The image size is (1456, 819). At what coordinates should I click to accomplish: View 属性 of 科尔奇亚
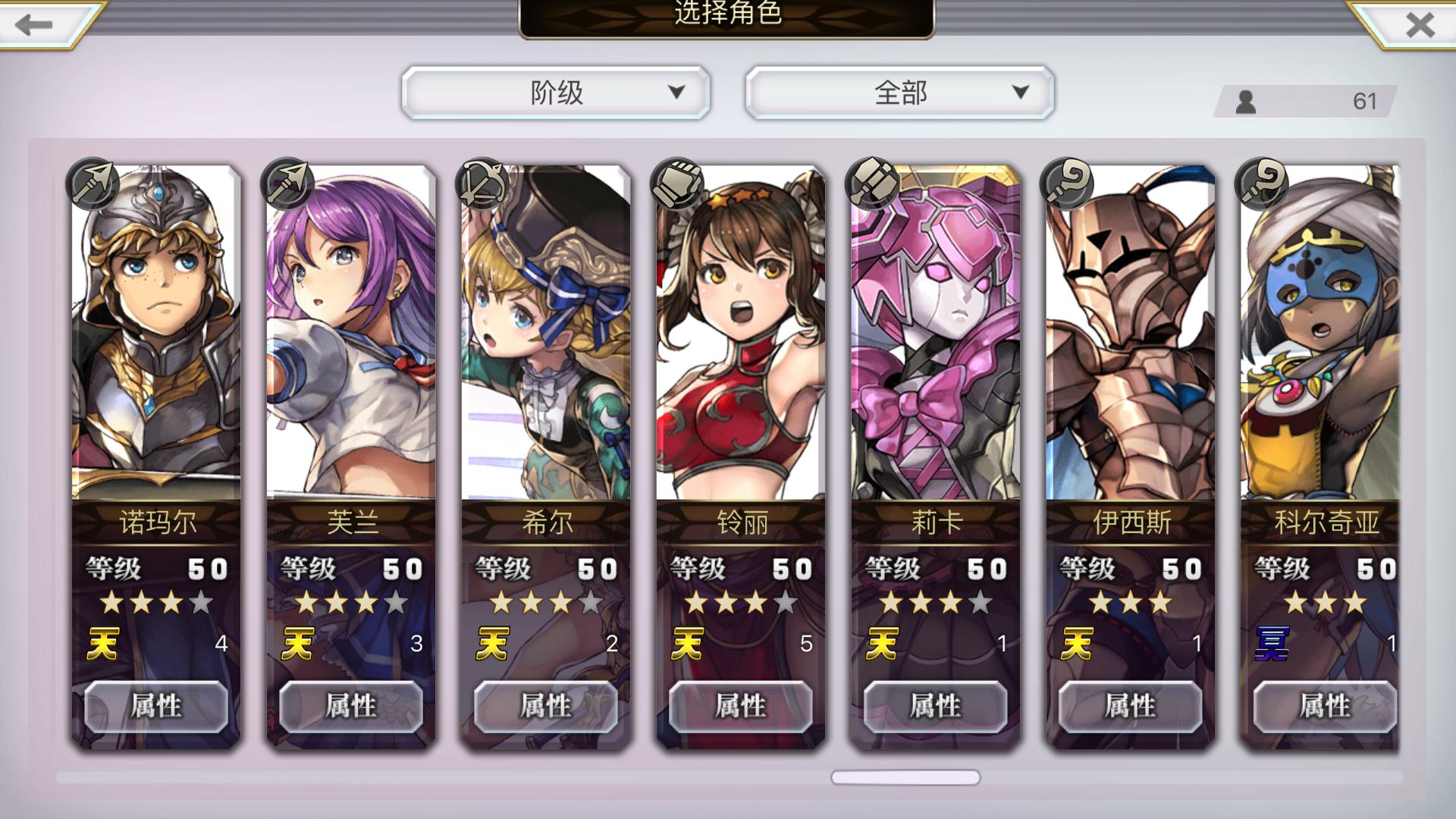tap(1326, 706)
